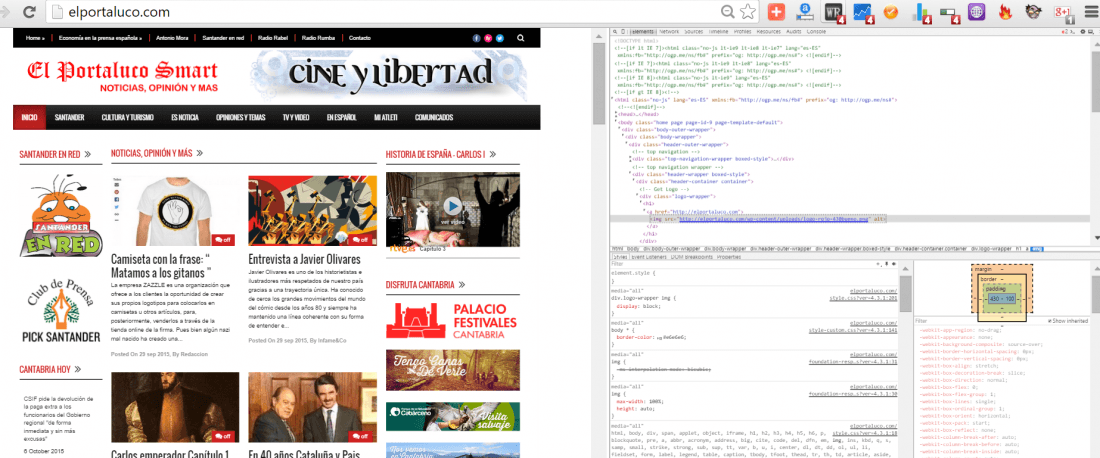Click the 430 × 100 content box in metrics
Viewport: 1100px width, 458px height.
(1001, 299)
